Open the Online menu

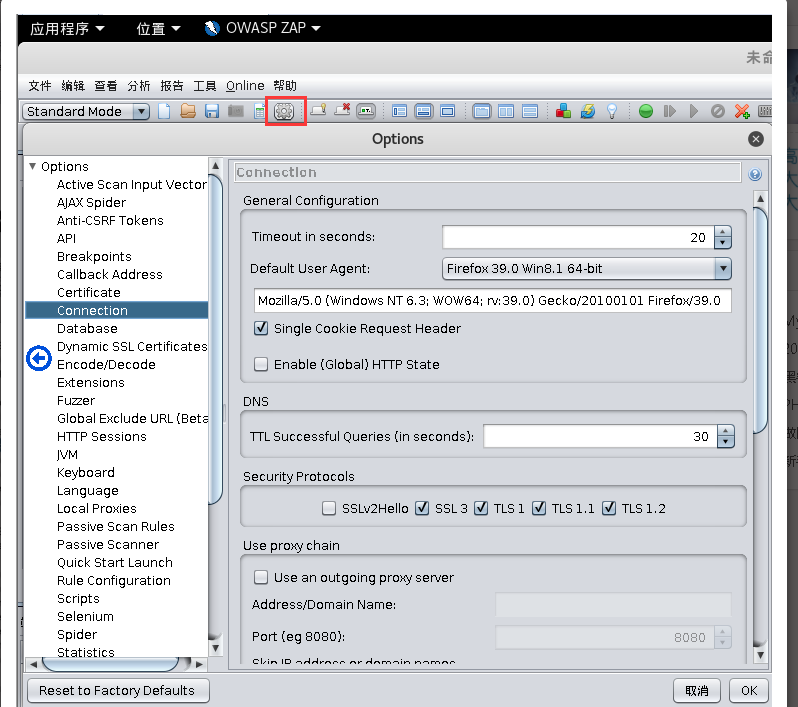[245, 86]
